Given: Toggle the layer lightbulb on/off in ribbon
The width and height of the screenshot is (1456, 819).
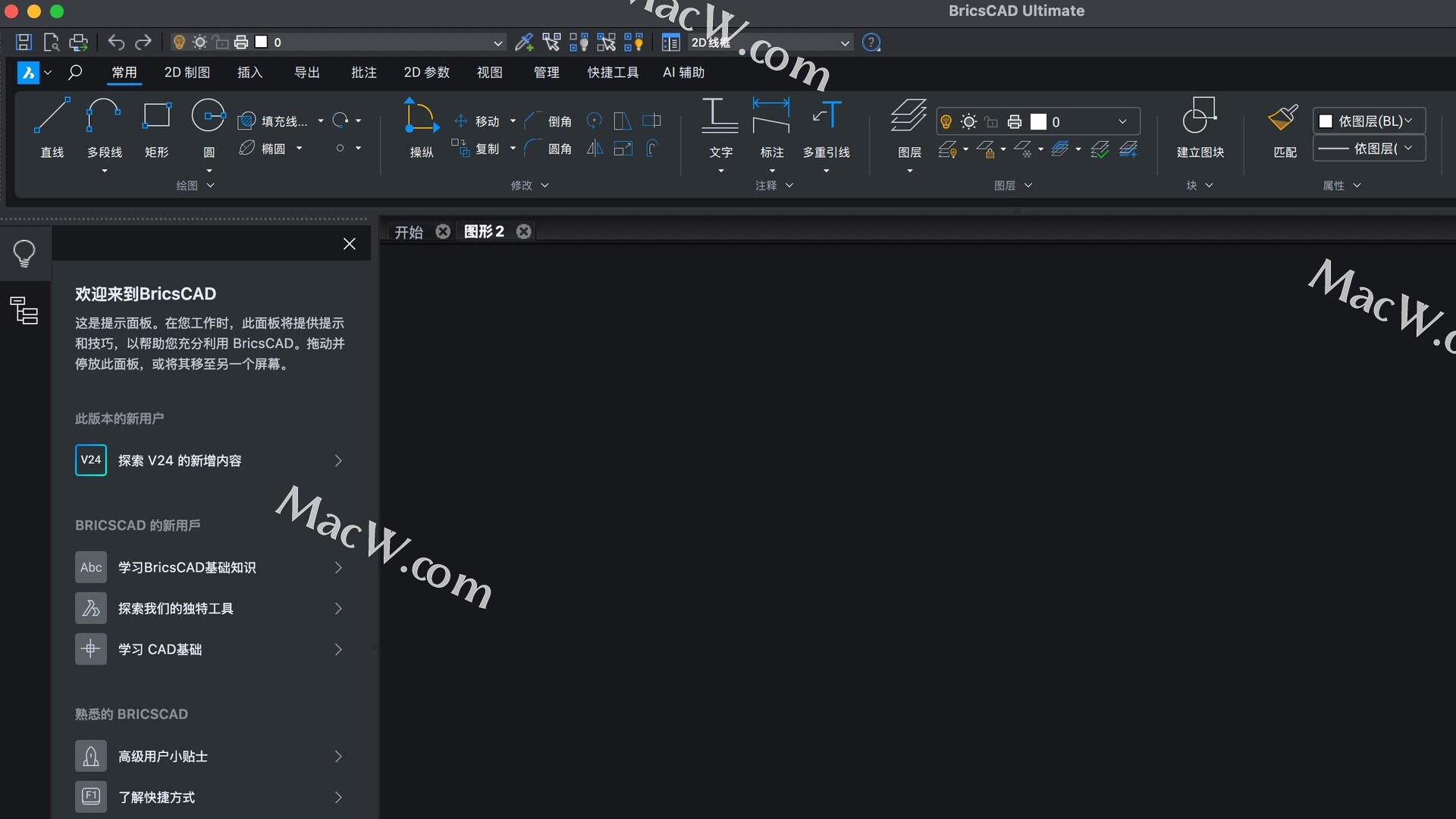Looking at the screenshot, I should point(946,122).
